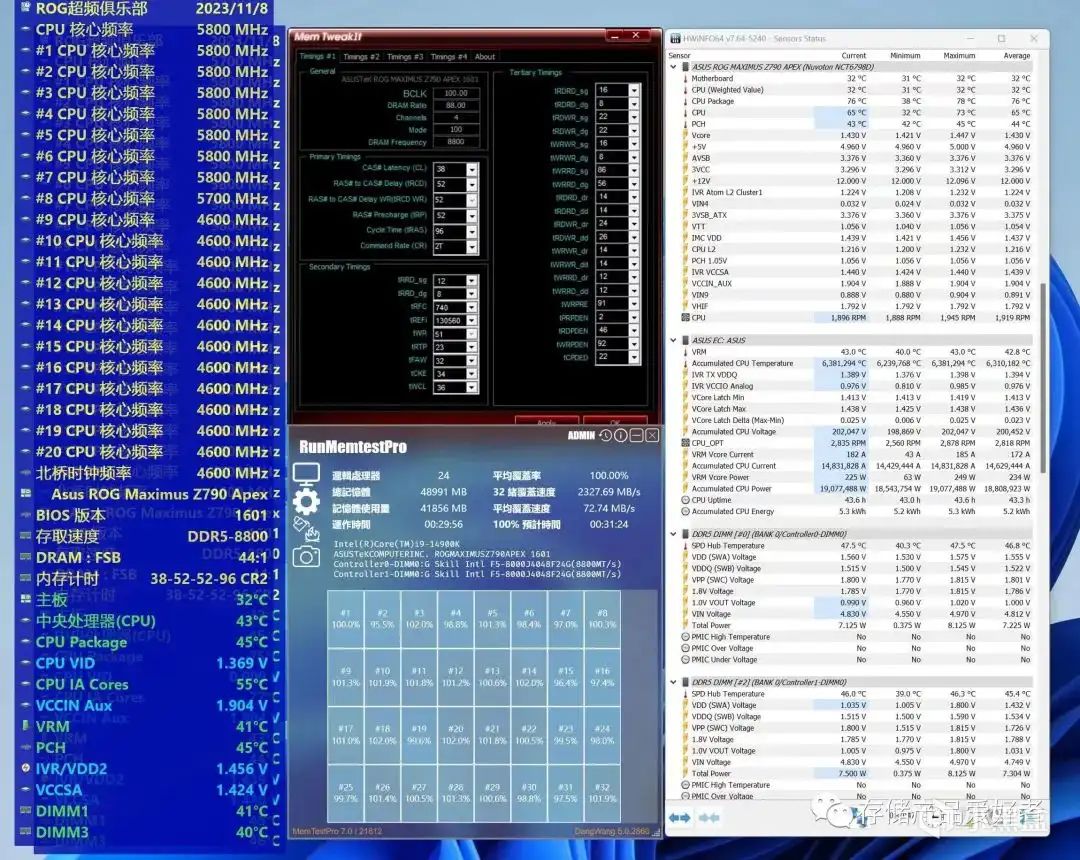Close the RunMemtestPro window
Image resolution: width=1080 pixels, height=860 pixels.
pos(652,435)
